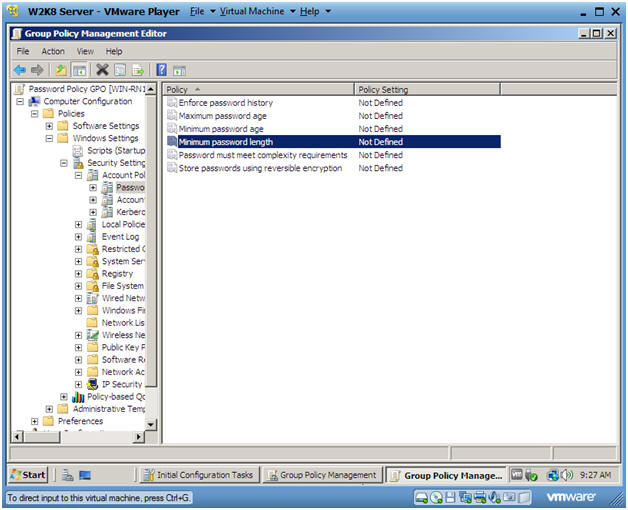Click the Up One Level folder icon
628x510 pixels.
click(x=61, y=70)
